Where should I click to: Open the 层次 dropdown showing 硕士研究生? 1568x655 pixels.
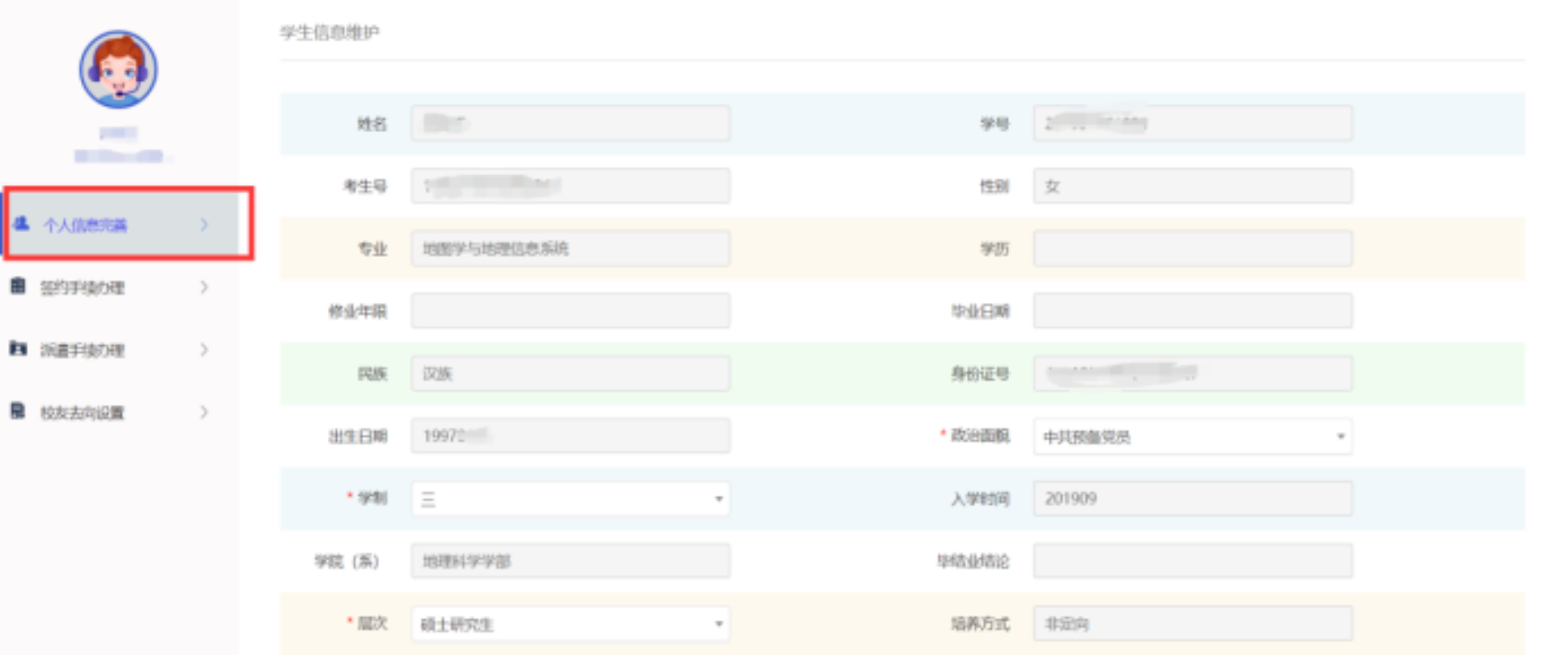570,624
